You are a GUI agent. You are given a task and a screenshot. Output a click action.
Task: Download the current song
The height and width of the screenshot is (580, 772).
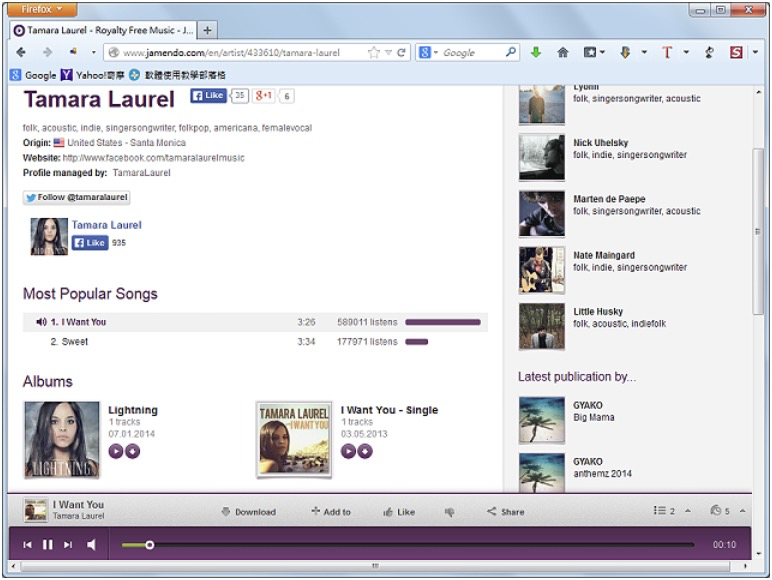[249, 512]
